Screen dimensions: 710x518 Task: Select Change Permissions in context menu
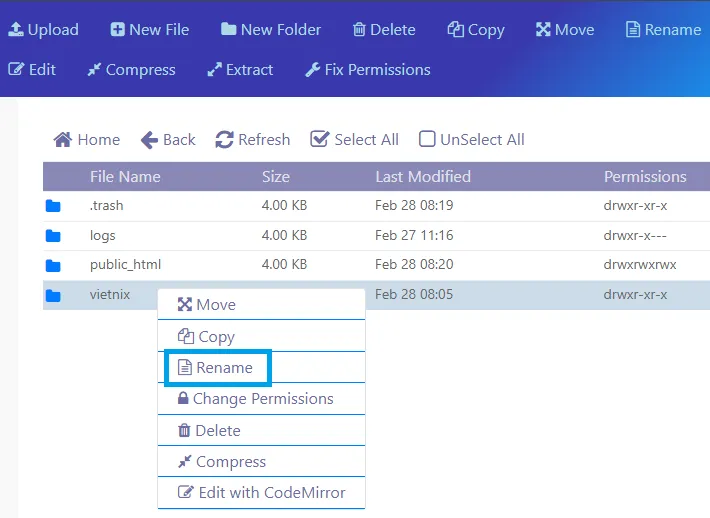click(x=255, y=399)
